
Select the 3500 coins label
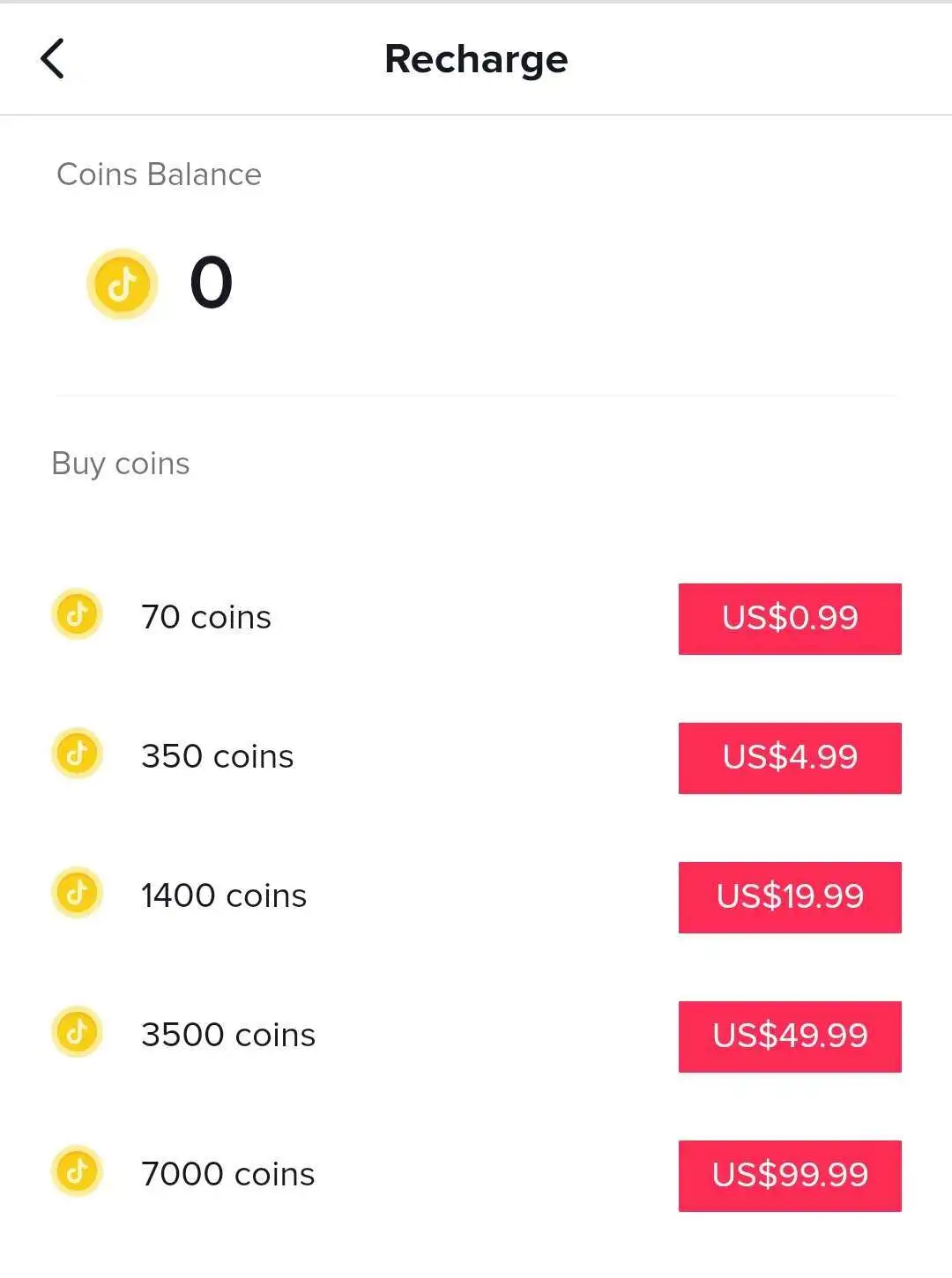click(x=228, y=1035)
